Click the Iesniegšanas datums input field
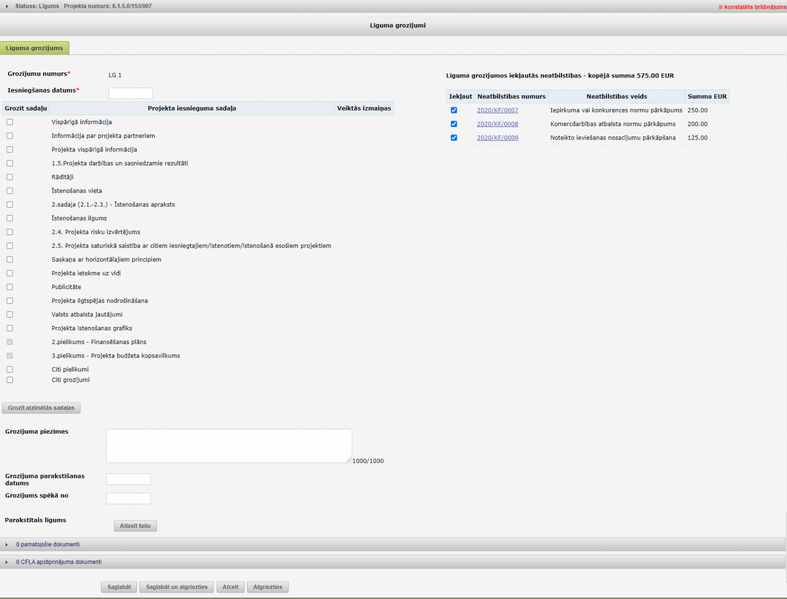 pyautogui.click(x=130, y=93)
